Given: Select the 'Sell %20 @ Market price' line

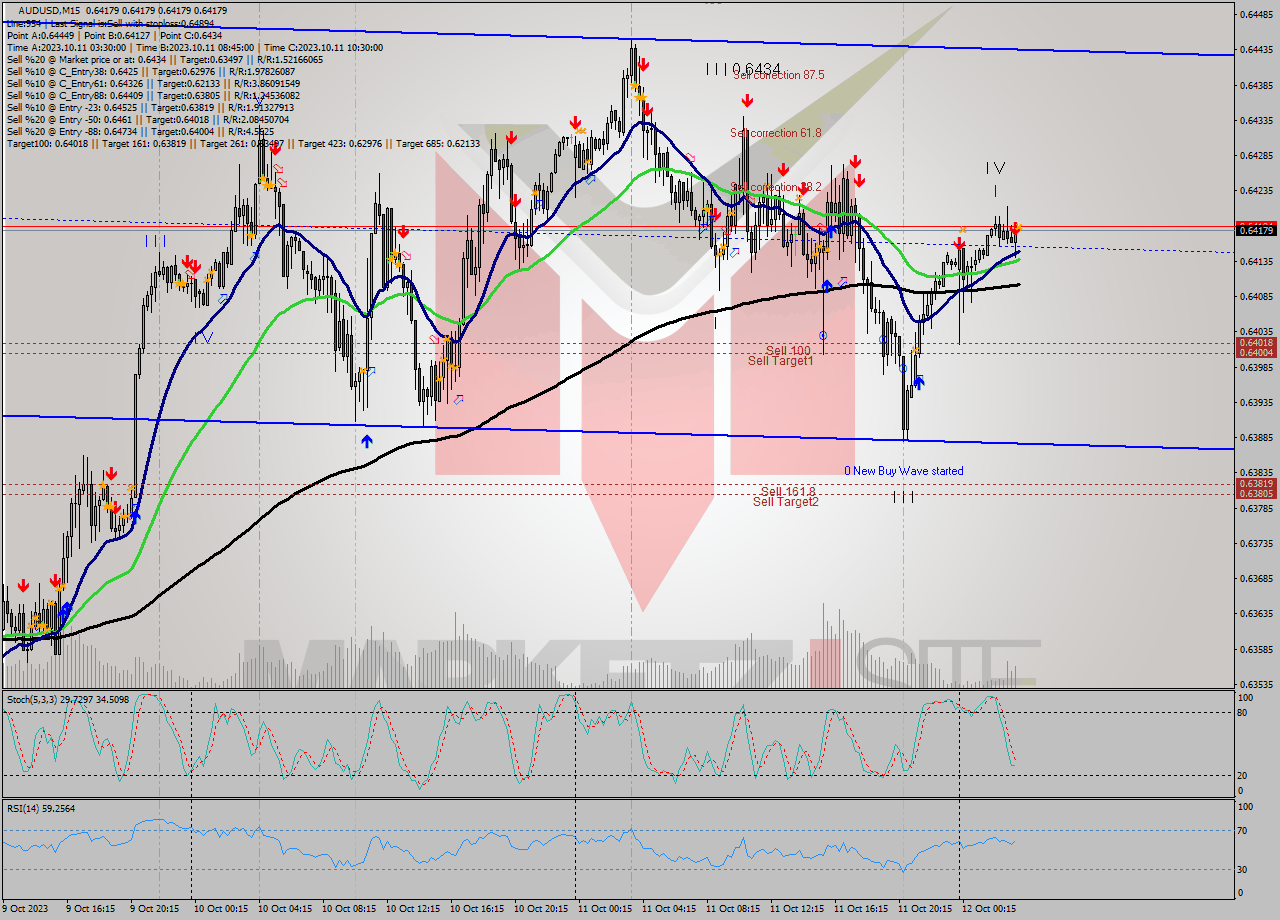Looking at the screenshot, I should [165, 59].
